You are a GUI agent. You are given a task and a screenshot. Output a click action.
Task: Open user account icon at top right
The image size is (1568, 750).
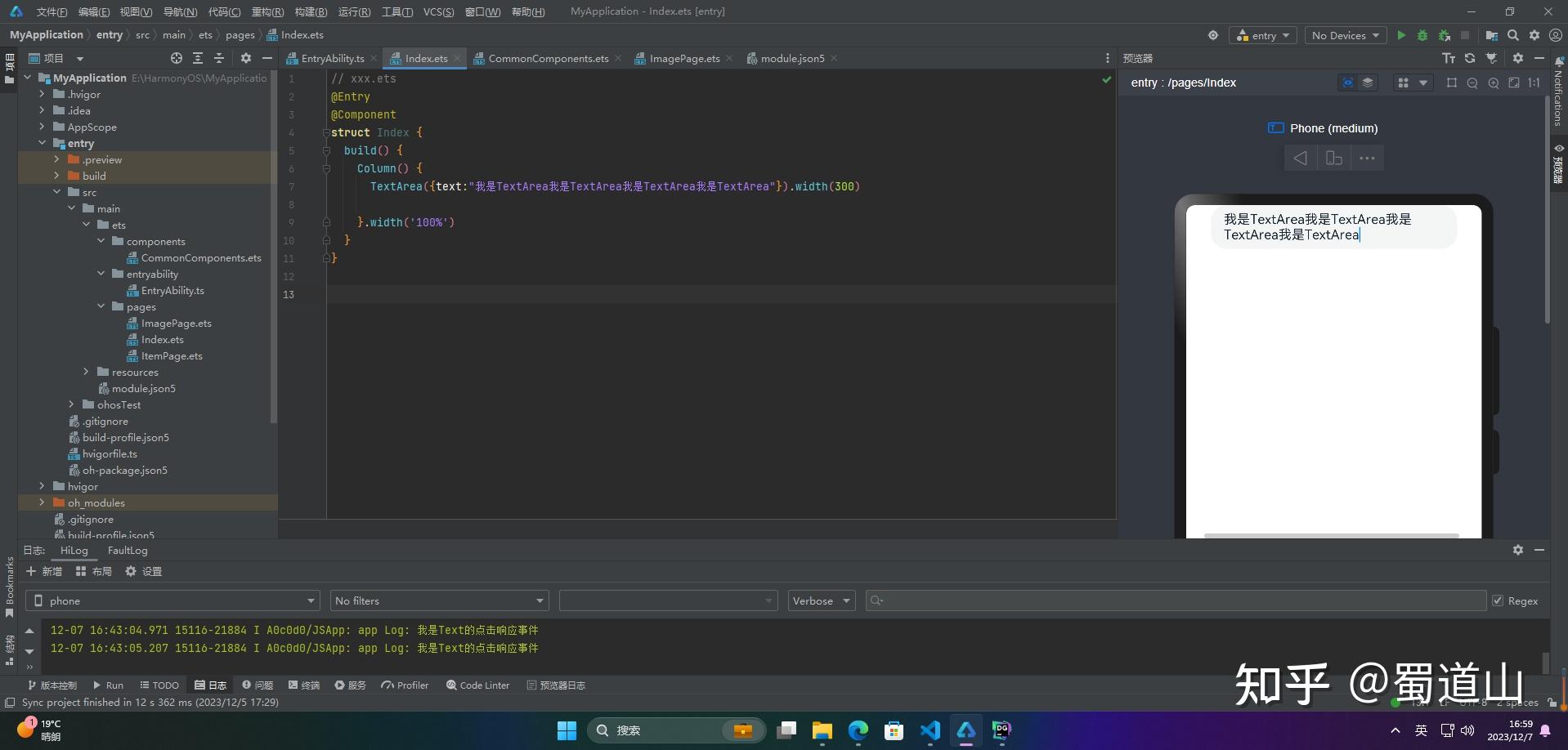[x=1556, y=35]
